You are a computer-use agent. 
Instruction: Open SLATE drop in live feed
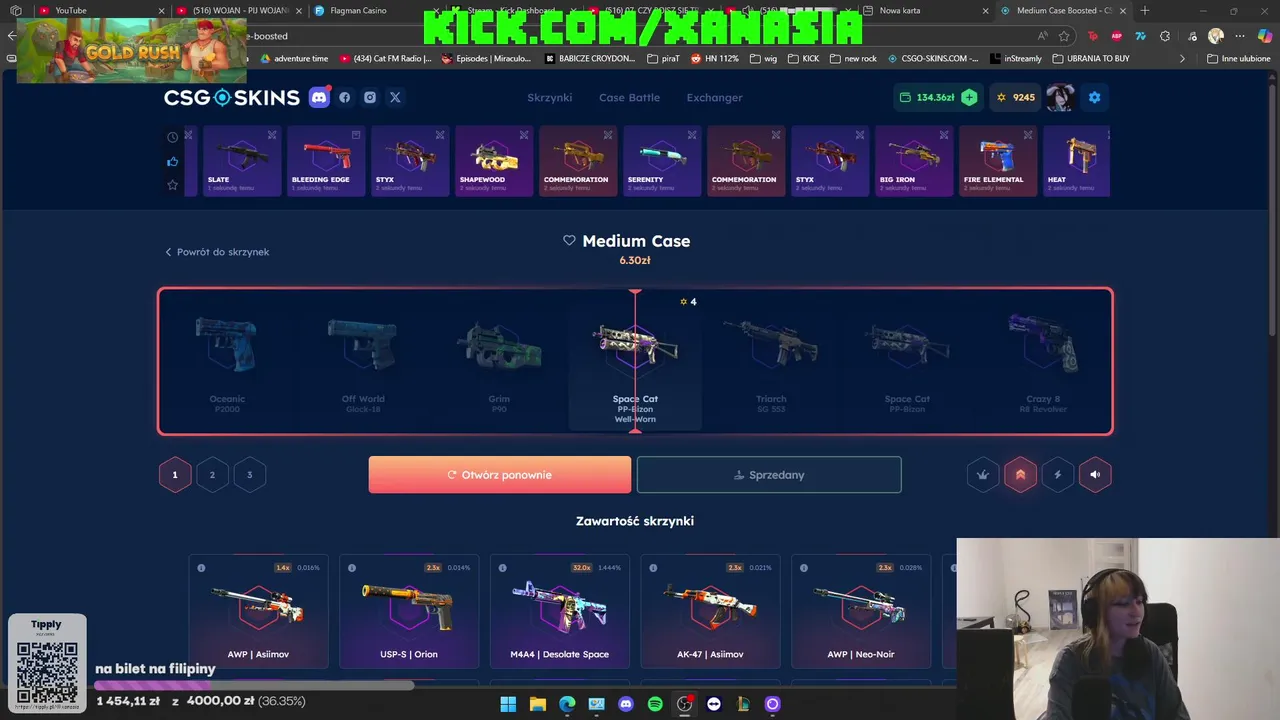click(x=242, y=161)
